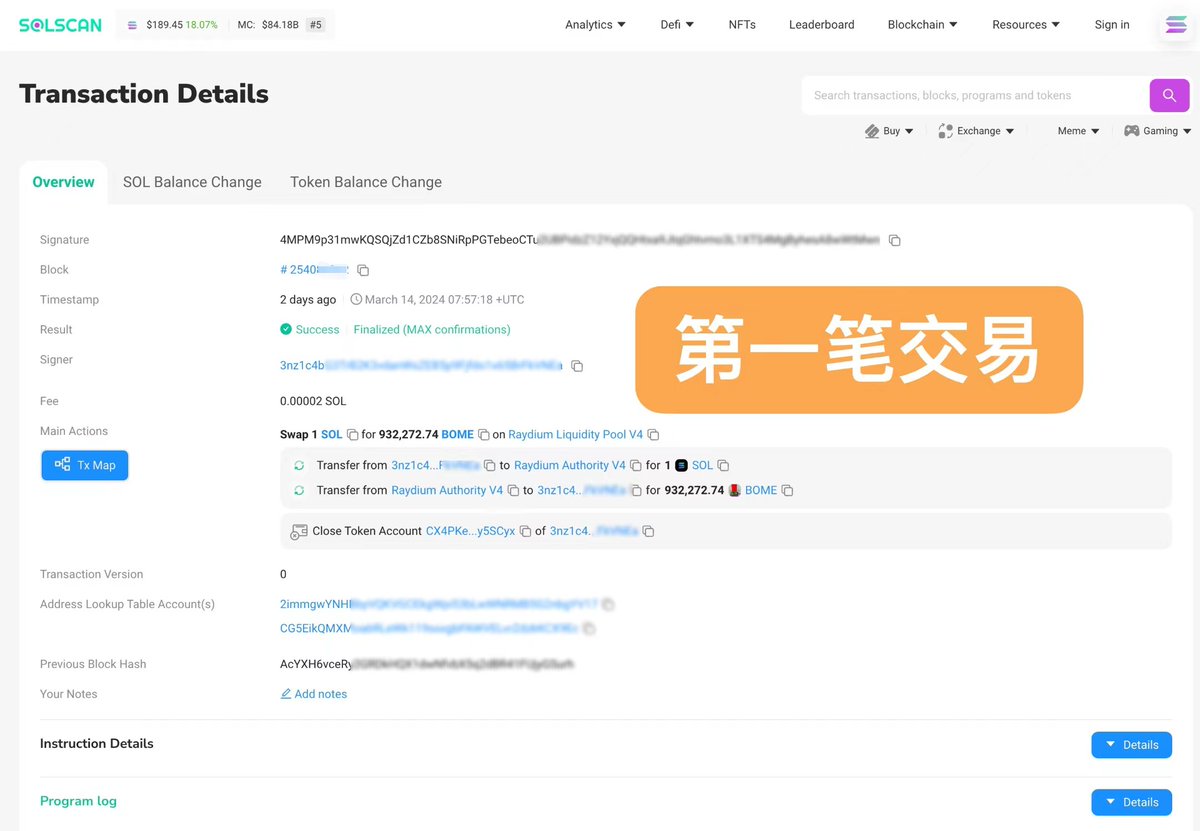Image resolution: width=1200 pixels, height=831 pixels.
Task: Open the Analytics dropdown menu
Action: click(x=596, y=25)
